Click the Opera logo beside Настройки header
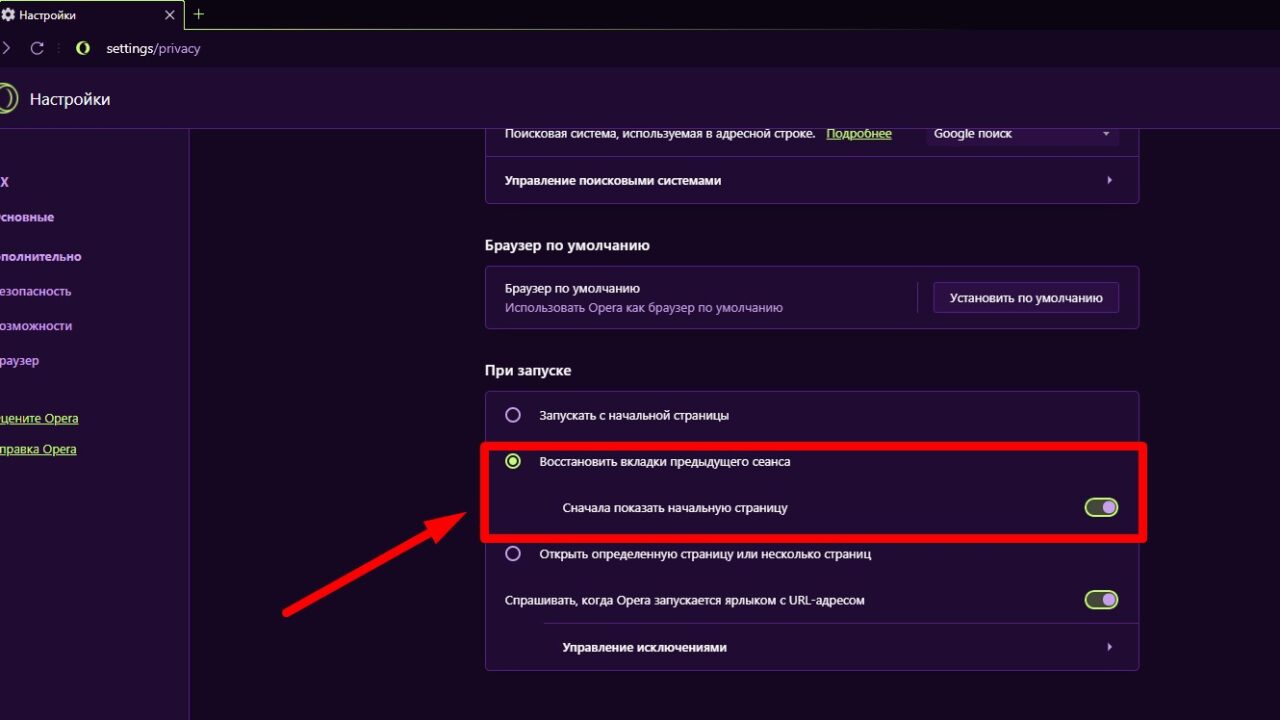The height and width of the screenshot is (720, 1280). (x=7, y=99)
